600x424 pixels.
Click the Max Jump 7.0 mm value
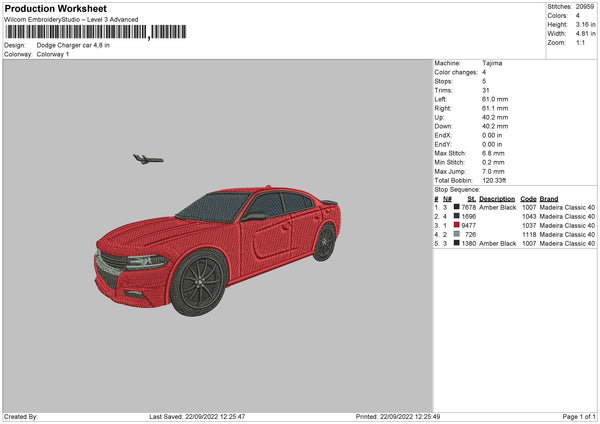click(x=493, y=171)
